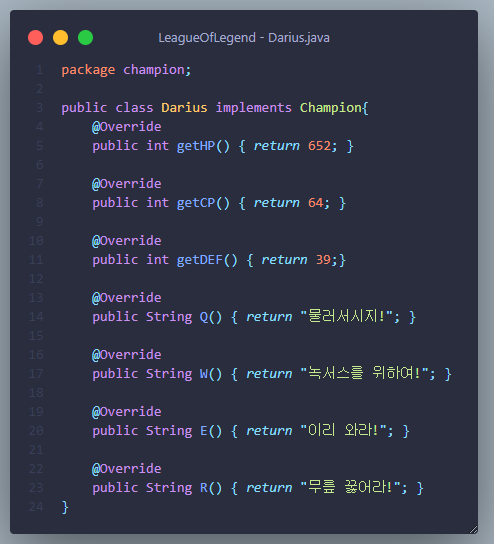
Task: Click 'int' type on line 8
Action: click(157, 203)
